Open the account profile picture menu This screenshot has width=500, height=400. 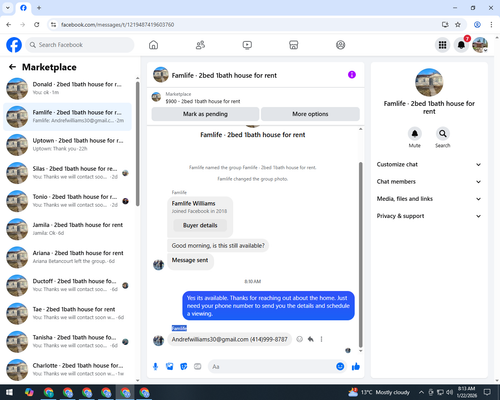[x=480, y=45]
